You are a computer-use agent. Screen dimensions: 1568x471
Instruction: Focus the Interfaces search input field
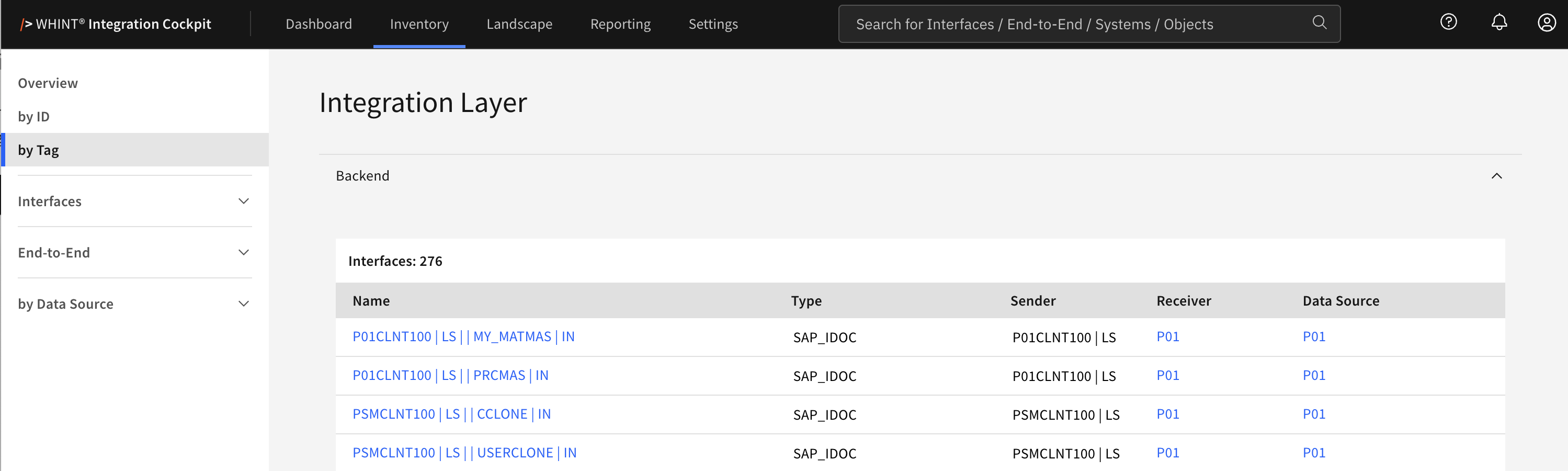tap(1071, 25)
